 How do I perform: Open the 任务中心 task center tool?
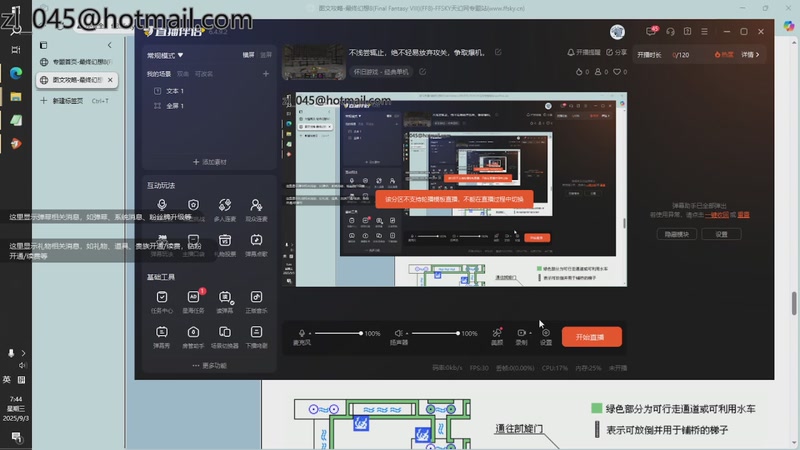point(162,302)
